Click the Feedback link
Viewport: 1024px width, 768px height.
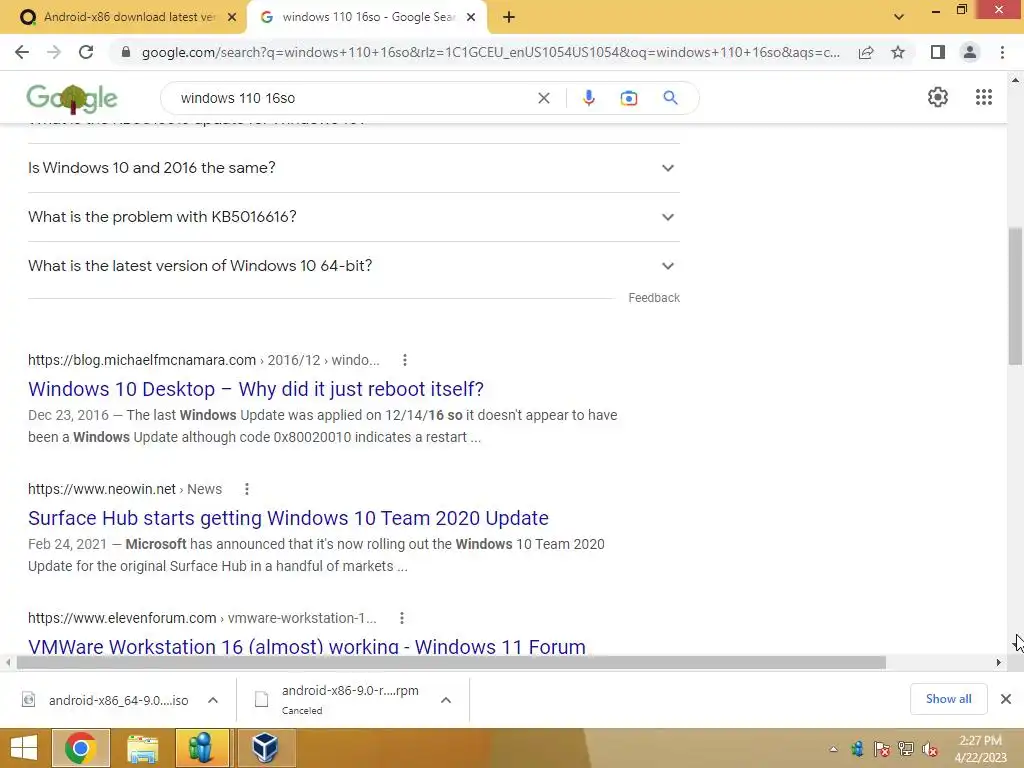(x=654, y=298)
